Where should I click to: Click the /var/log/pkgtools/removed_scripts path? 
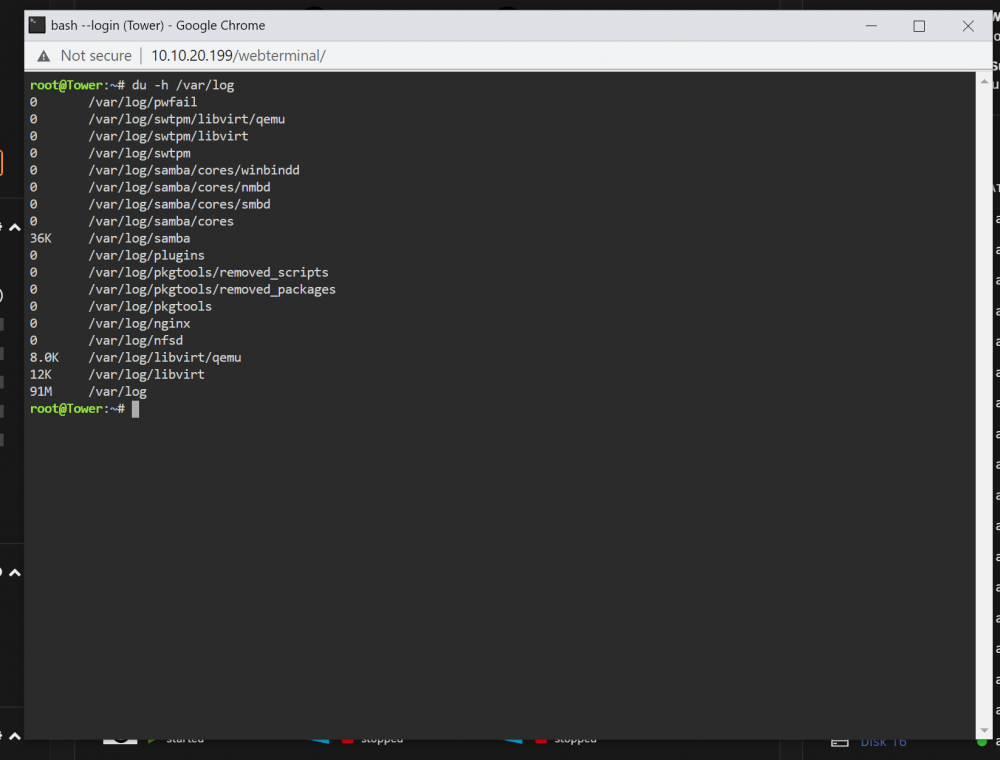[209, 272]
